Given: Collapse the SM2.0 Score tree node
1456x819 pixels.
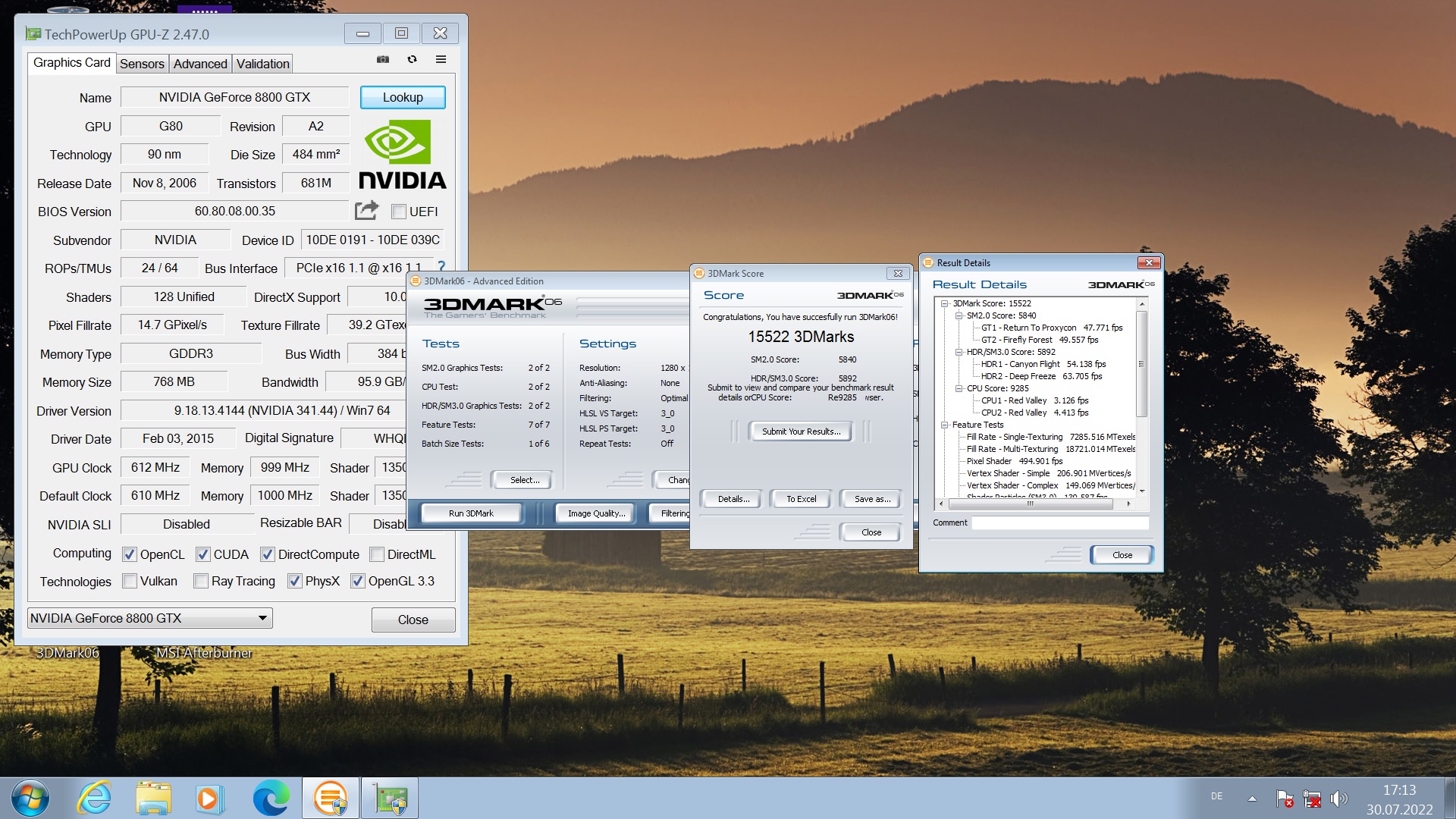Looking at the screenshot, I should click(x=959, y=315).
